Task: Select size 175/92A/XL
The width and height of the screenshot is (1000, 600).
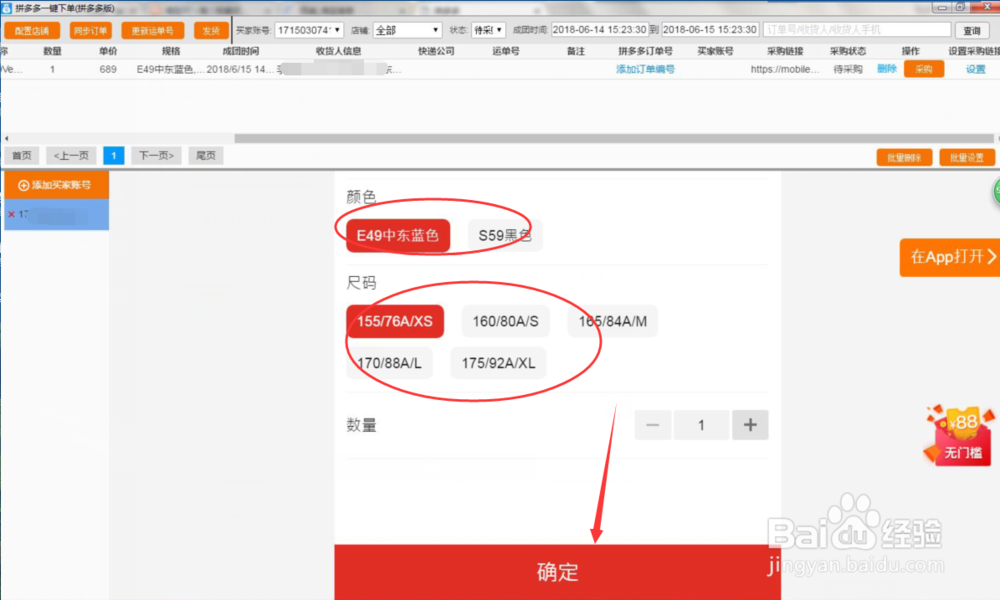Action: click(498, 363)
